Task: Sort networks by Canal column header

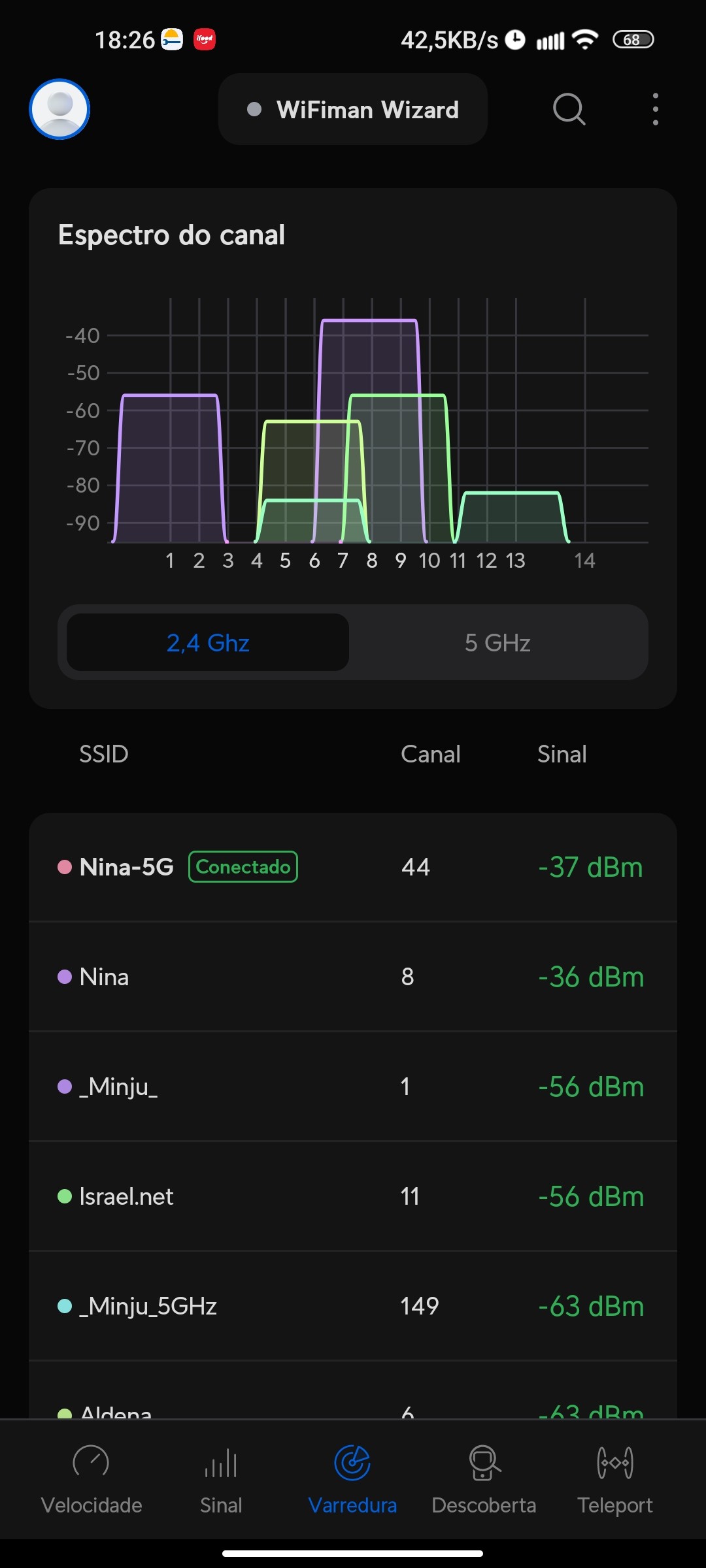Action: [x=430, y=754]
